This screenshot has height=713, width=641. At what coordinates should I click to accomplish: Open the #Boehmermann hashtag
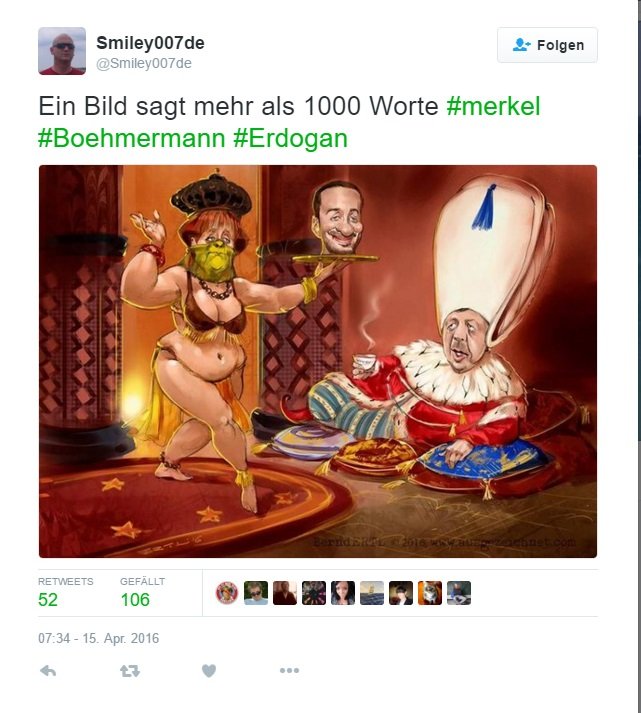coord(132,138)
